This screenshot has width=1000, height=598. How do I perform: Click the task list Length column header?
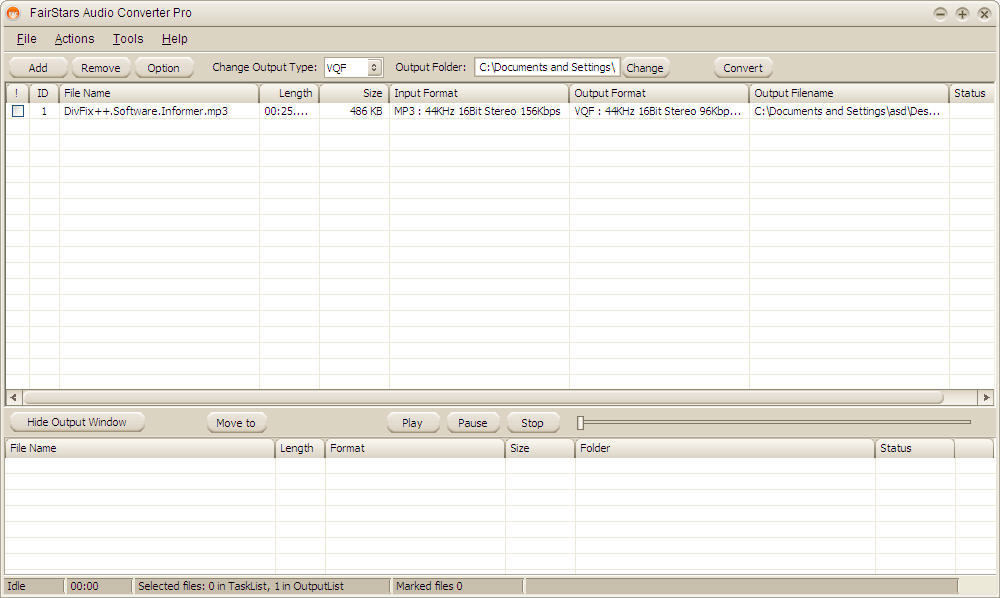coord(289,93)
